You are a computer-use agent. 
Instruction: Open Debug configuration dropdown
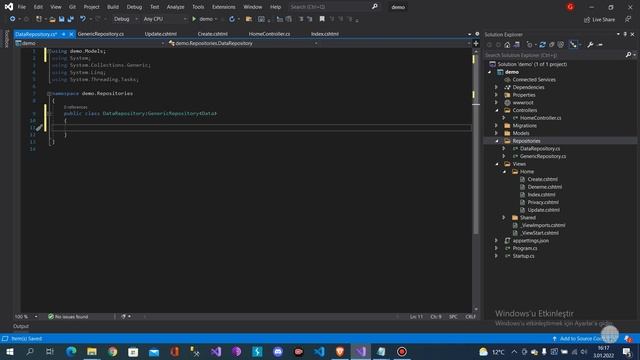coord(125,19)
